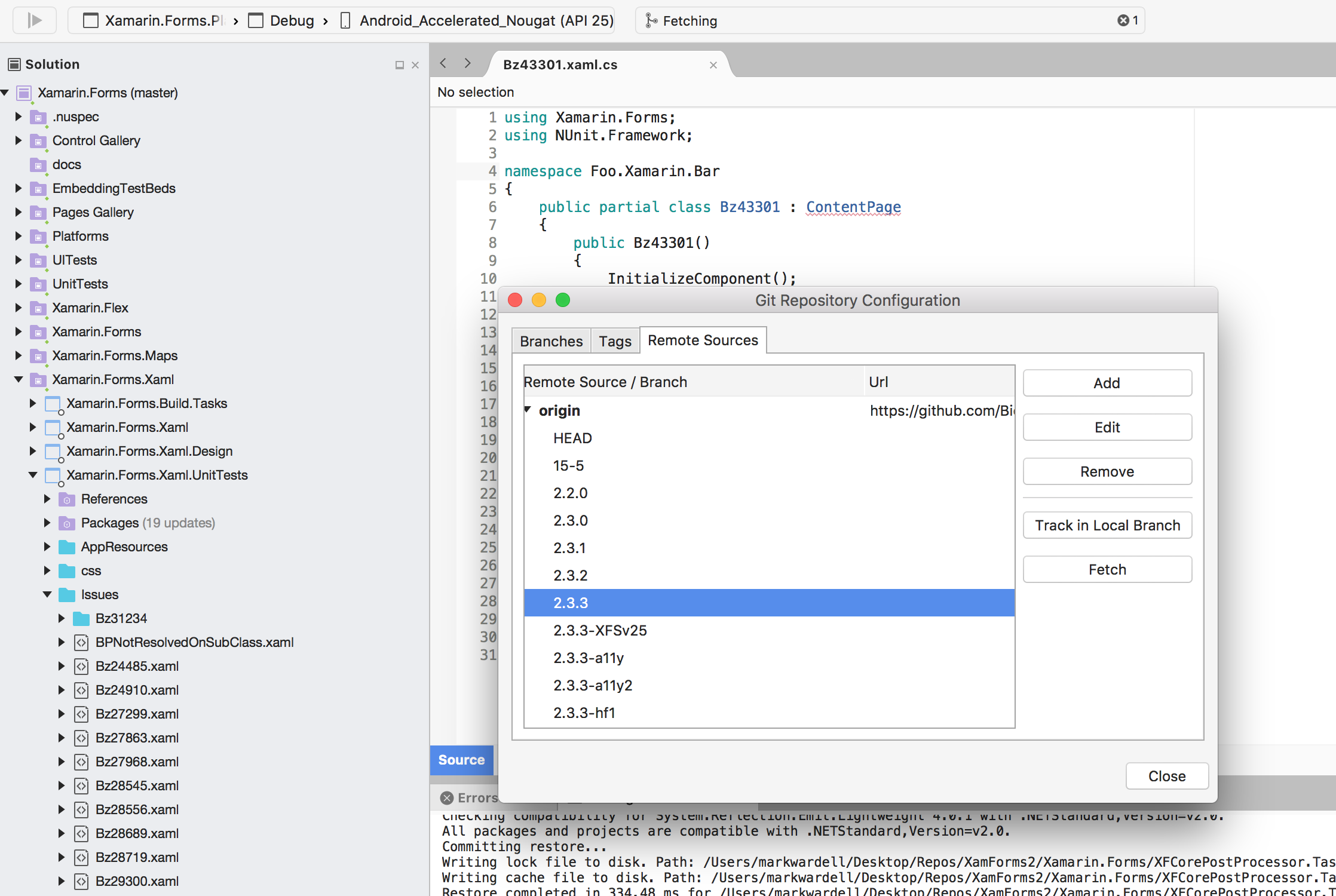Select the 2.2.0 remote branch

770,493
